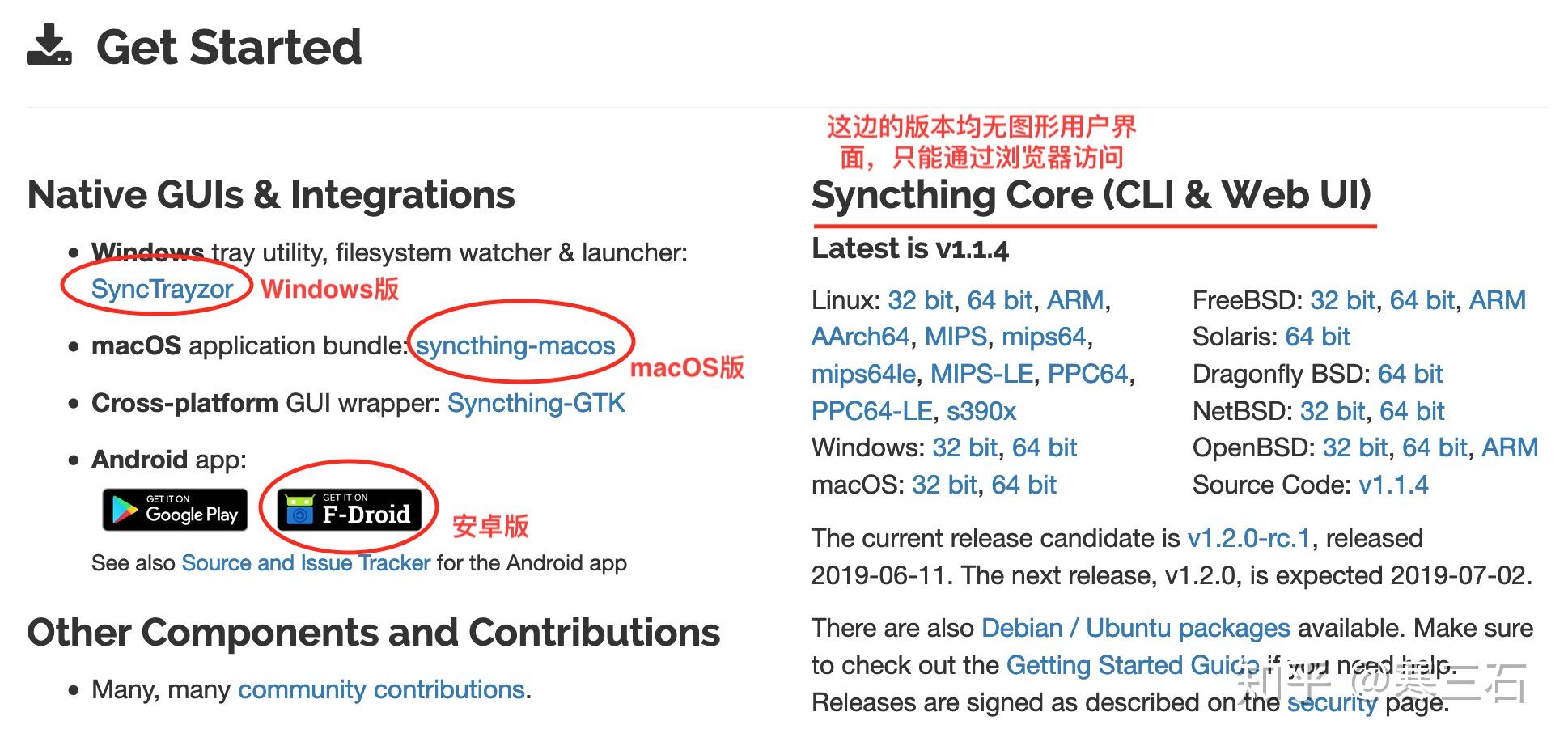
Task: Download FreeBSD ARM build
Action: (1497, 300)
